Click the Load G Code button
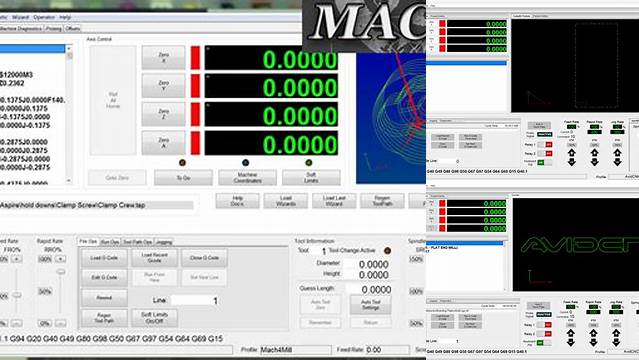Screen dimensions: 639x360 (104, 258)
